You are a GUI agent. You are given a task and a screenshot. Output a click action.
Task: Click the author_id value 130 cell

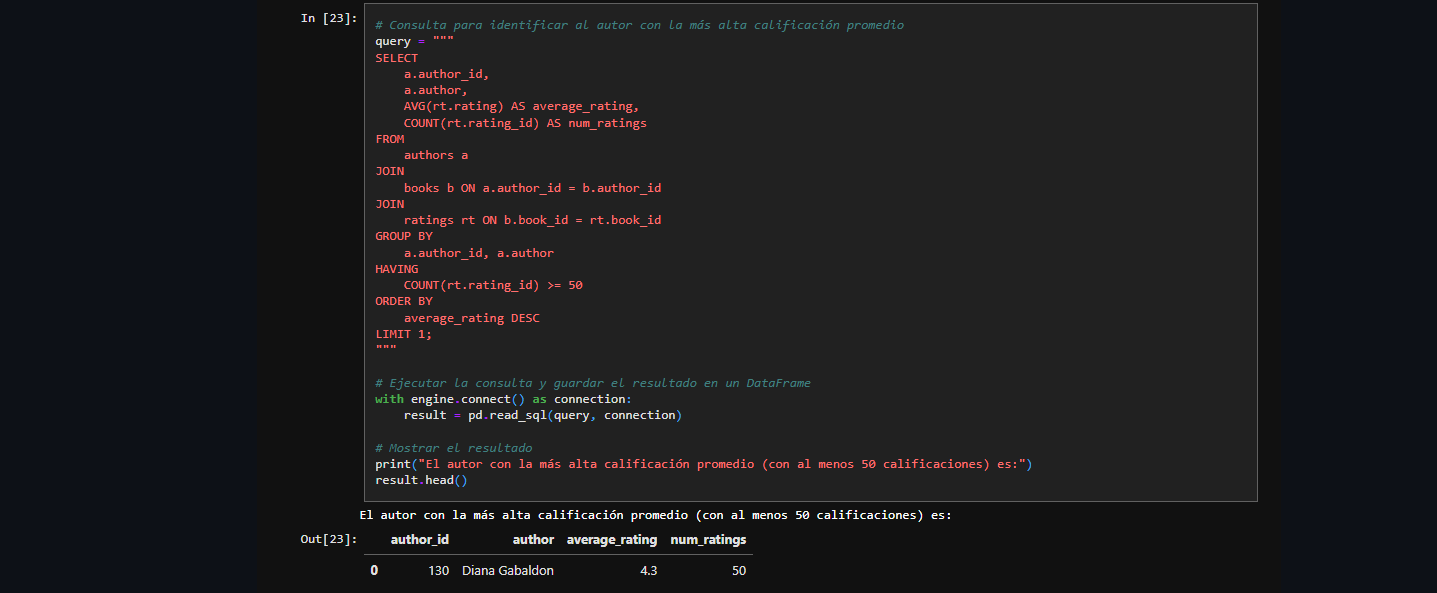[x=438, y=570]
